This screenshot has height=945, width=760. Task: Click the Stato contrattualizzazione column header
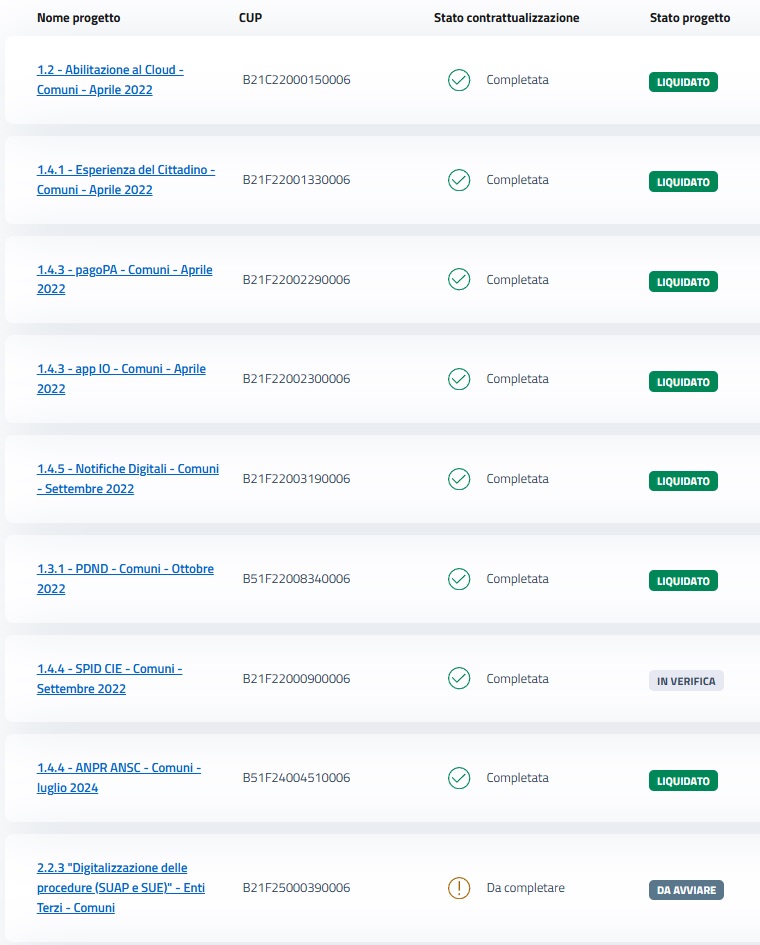506,18
